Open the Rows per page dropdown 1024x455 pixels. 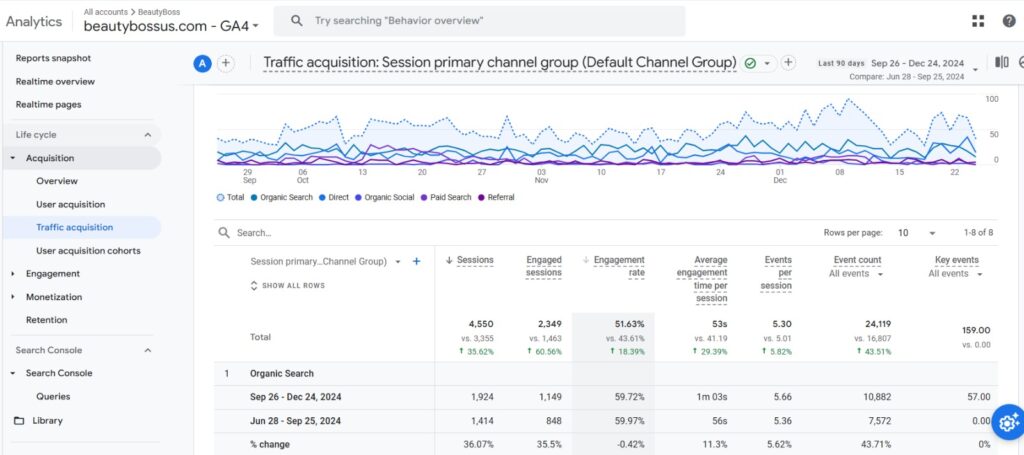916,233
